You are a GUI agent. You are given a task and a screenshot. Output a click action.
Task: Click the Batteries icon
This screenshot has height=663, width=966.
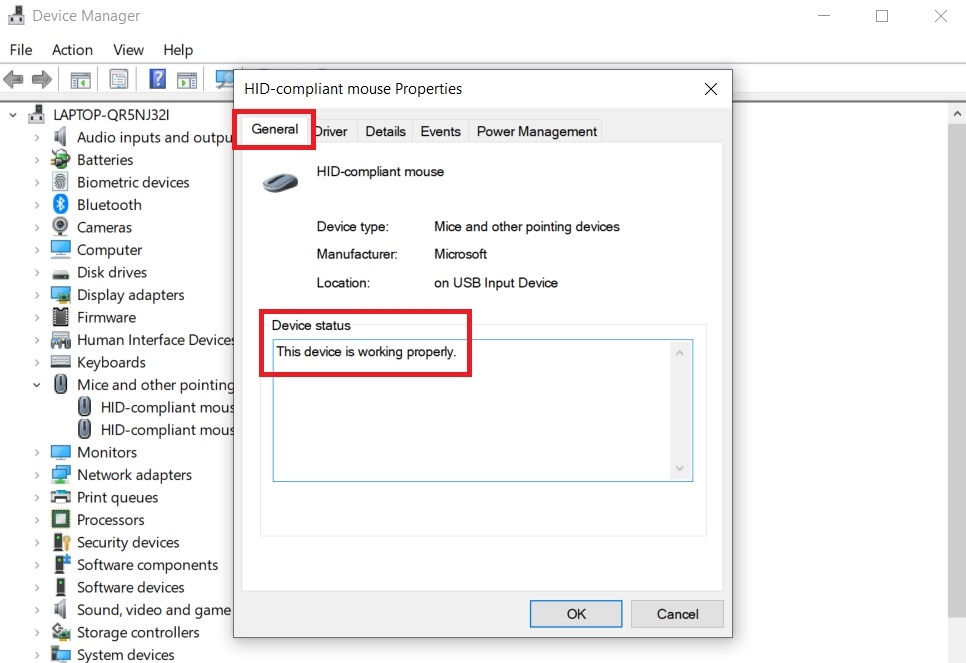point(60,160)
